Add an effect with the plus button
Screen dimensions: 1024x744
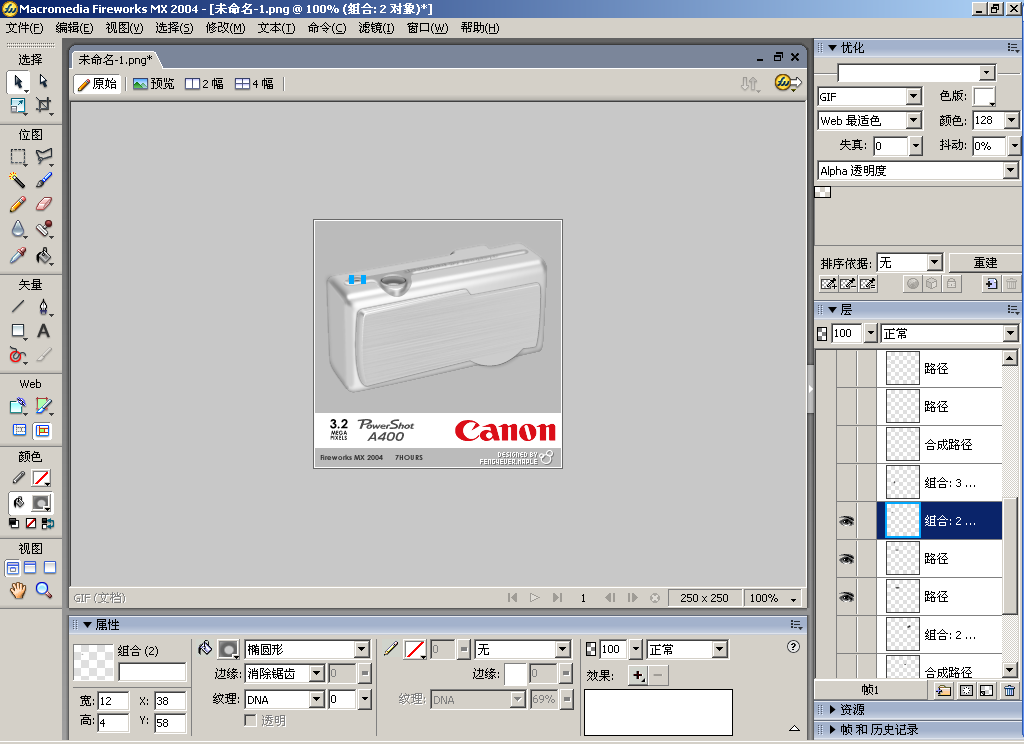click(x=638, y=675)
